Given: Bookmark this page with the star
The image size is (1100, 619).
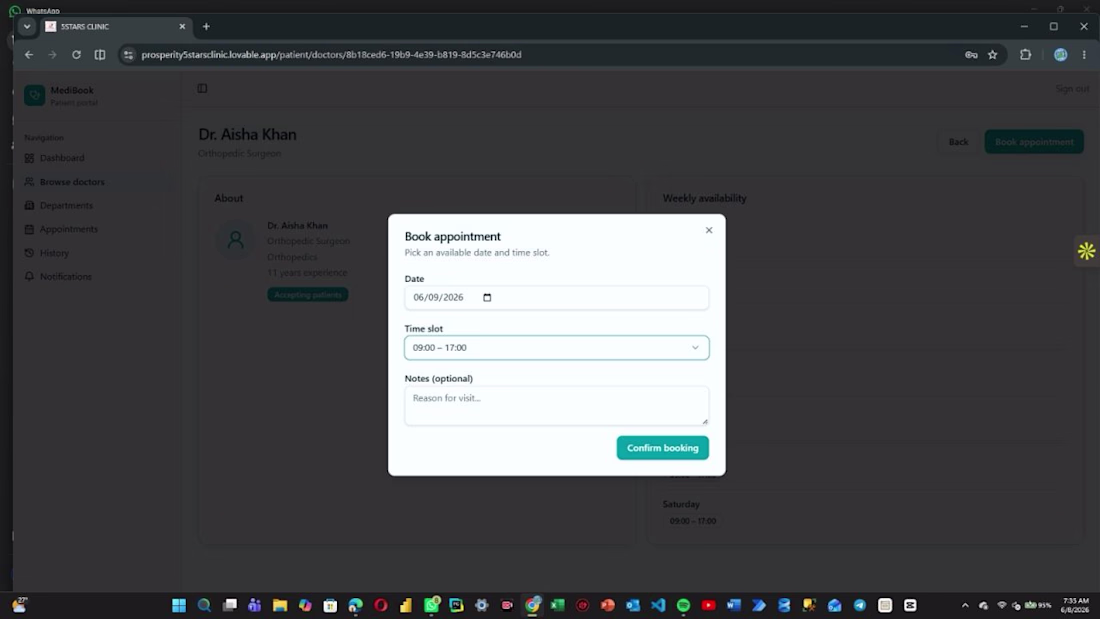Looking at the screenshot, I should tap(993, 55).
